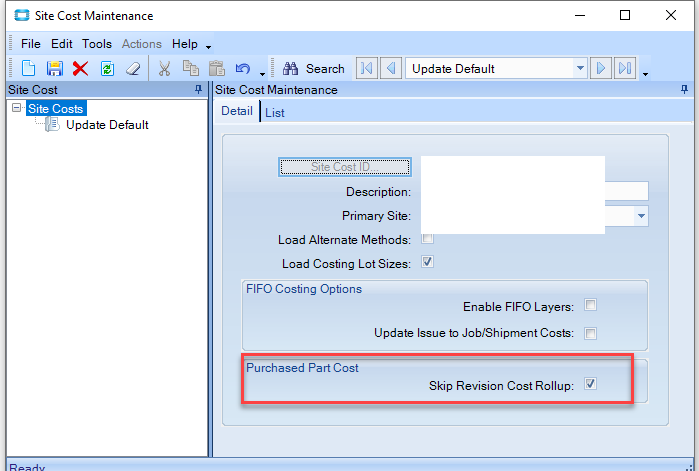This screenshot has height=471, width=699.
Task: Go to last record navigation arrow
Action: 625,68
